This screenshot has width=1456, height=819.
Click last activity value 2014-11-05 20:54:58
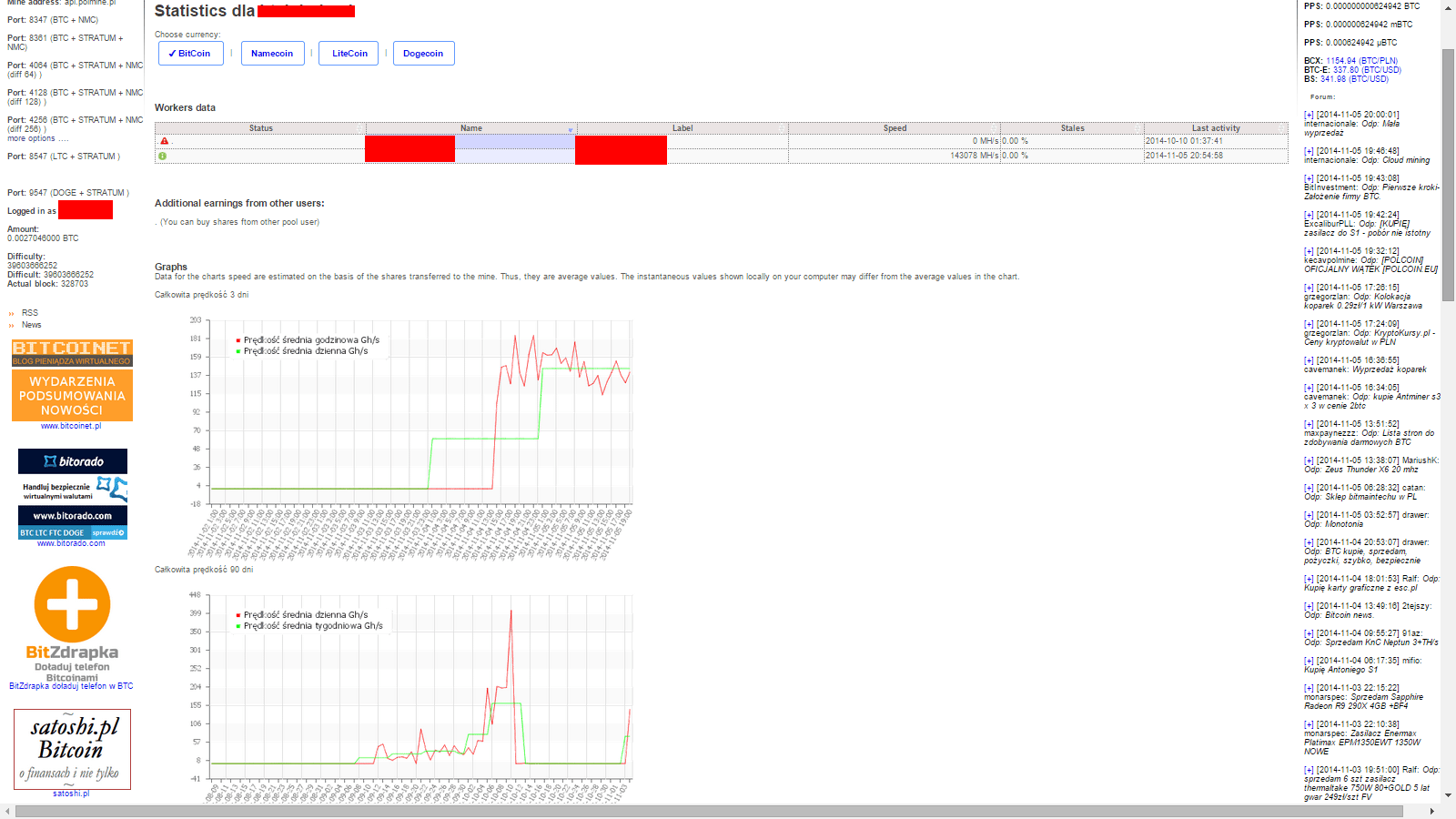point(1184,156)
